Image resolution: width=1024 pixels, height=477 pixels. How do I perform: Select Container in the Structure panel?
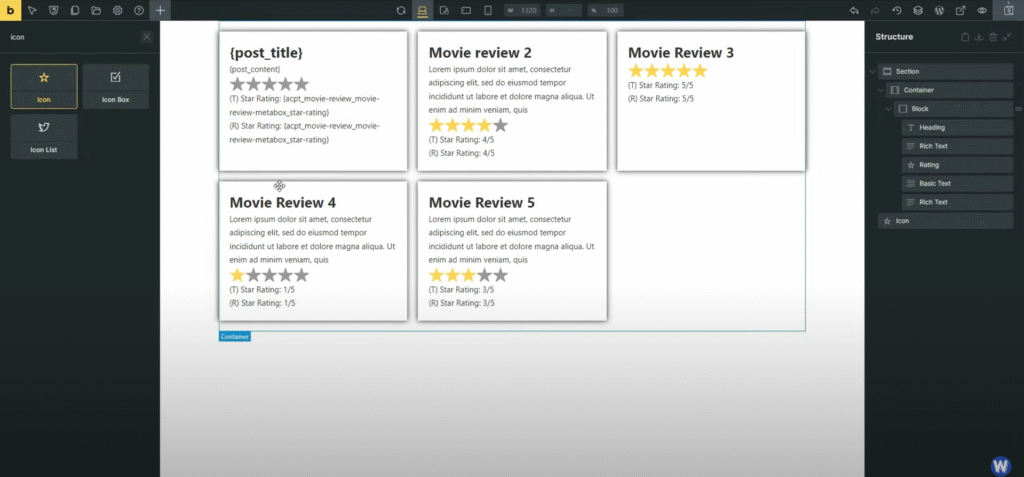point(950,90)
